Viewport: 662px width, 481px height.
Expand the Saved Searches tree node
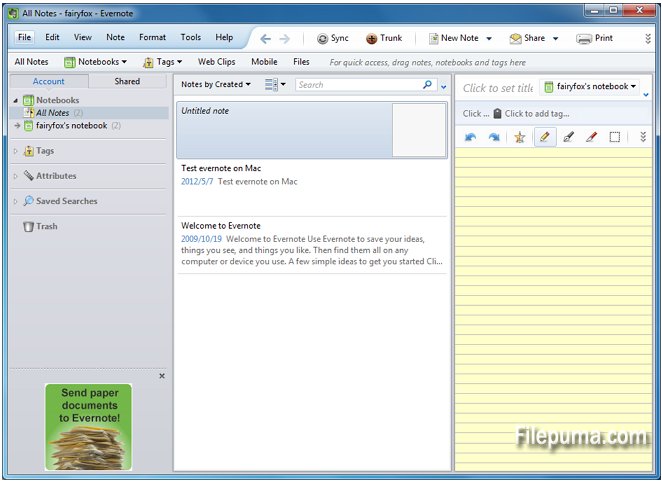click(x=16, y=201)
